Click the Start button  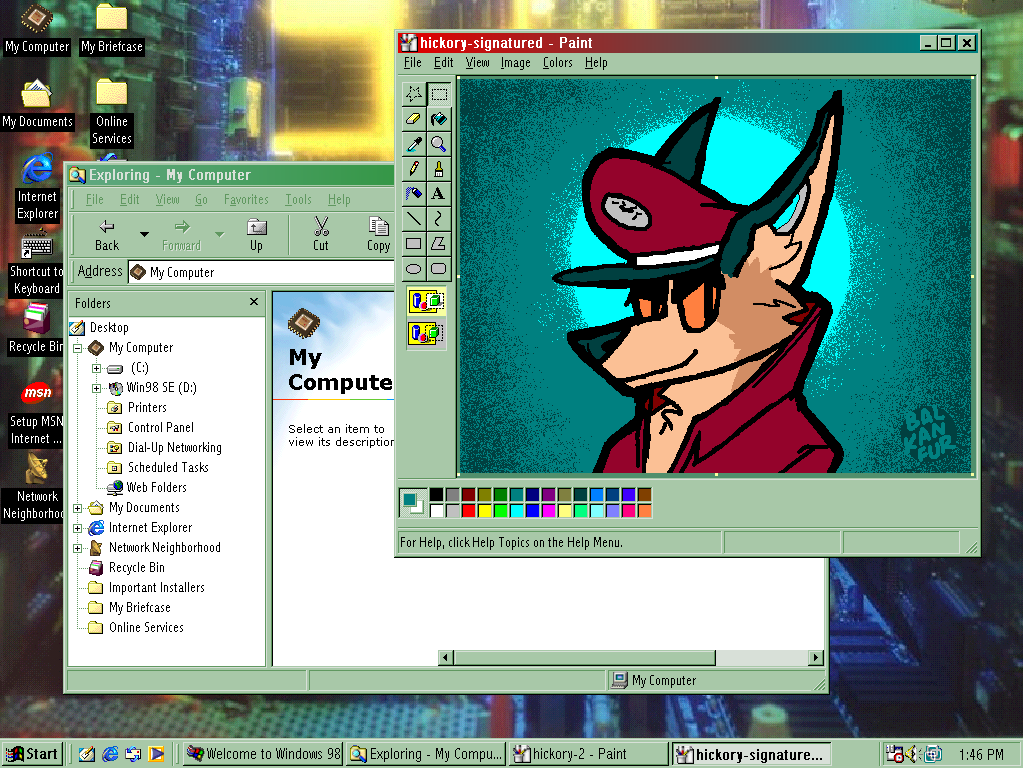[32, 754]
